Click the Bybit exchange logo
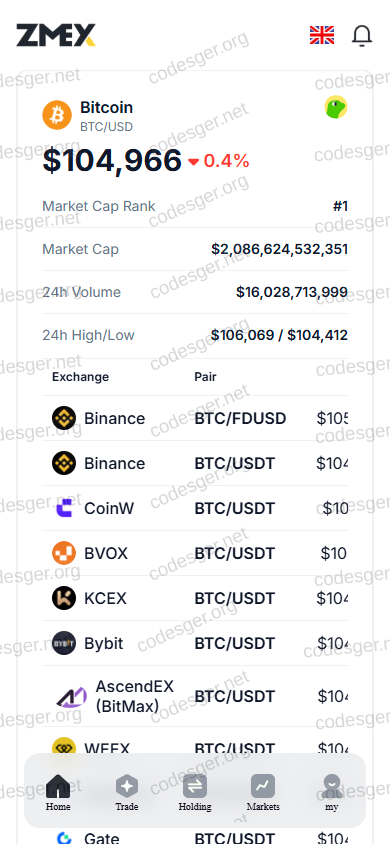The image size is (390, 844). click(x=64, y=643)
